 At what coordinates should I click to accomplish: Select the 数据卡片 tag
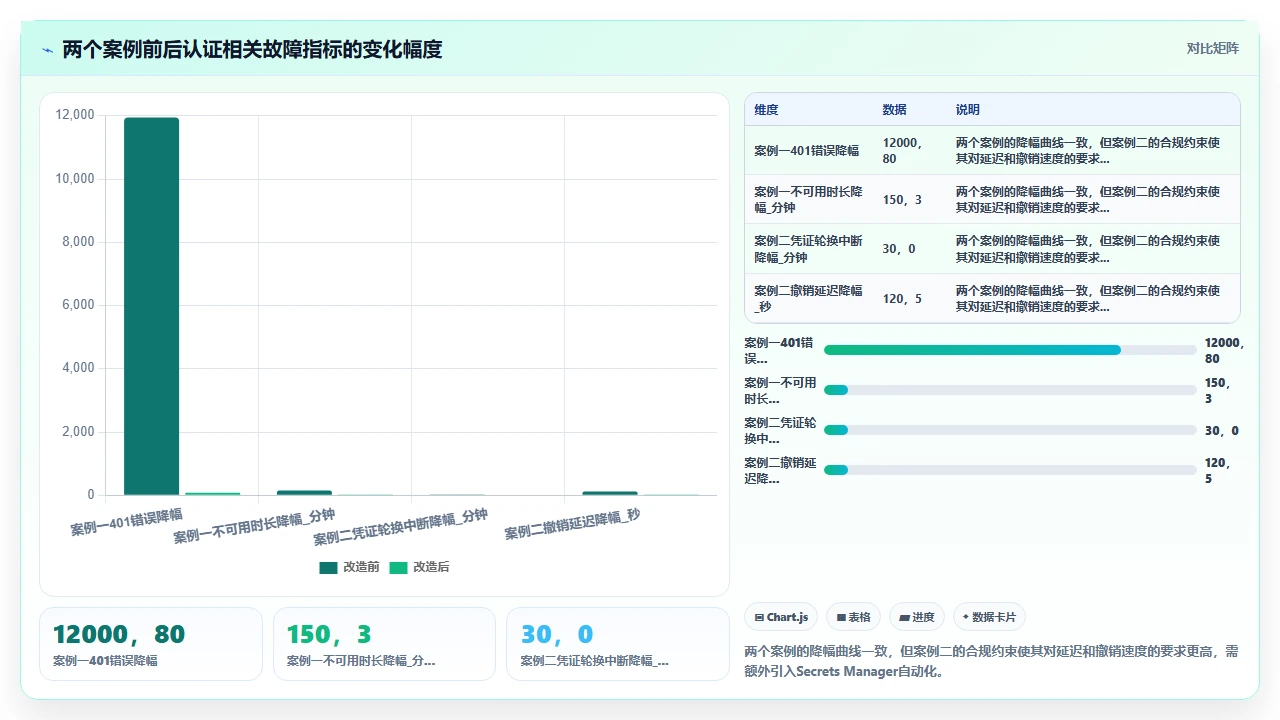coord(988,617)
